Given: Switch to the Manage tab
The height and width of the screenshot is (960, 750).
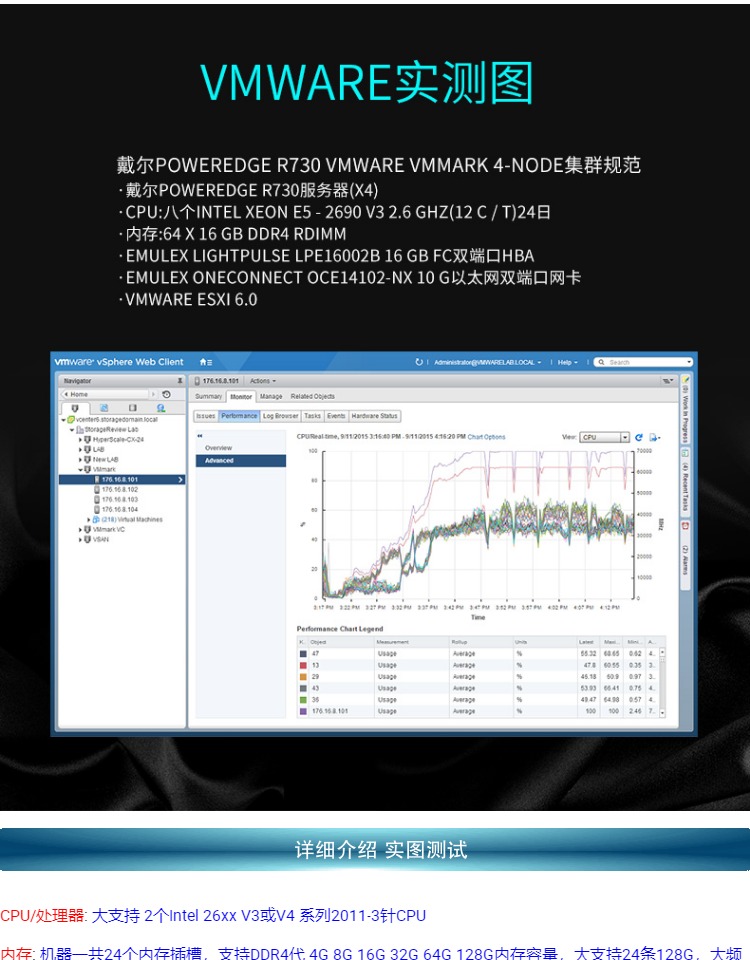Looking at the screenshot, I should click(271, 397).
